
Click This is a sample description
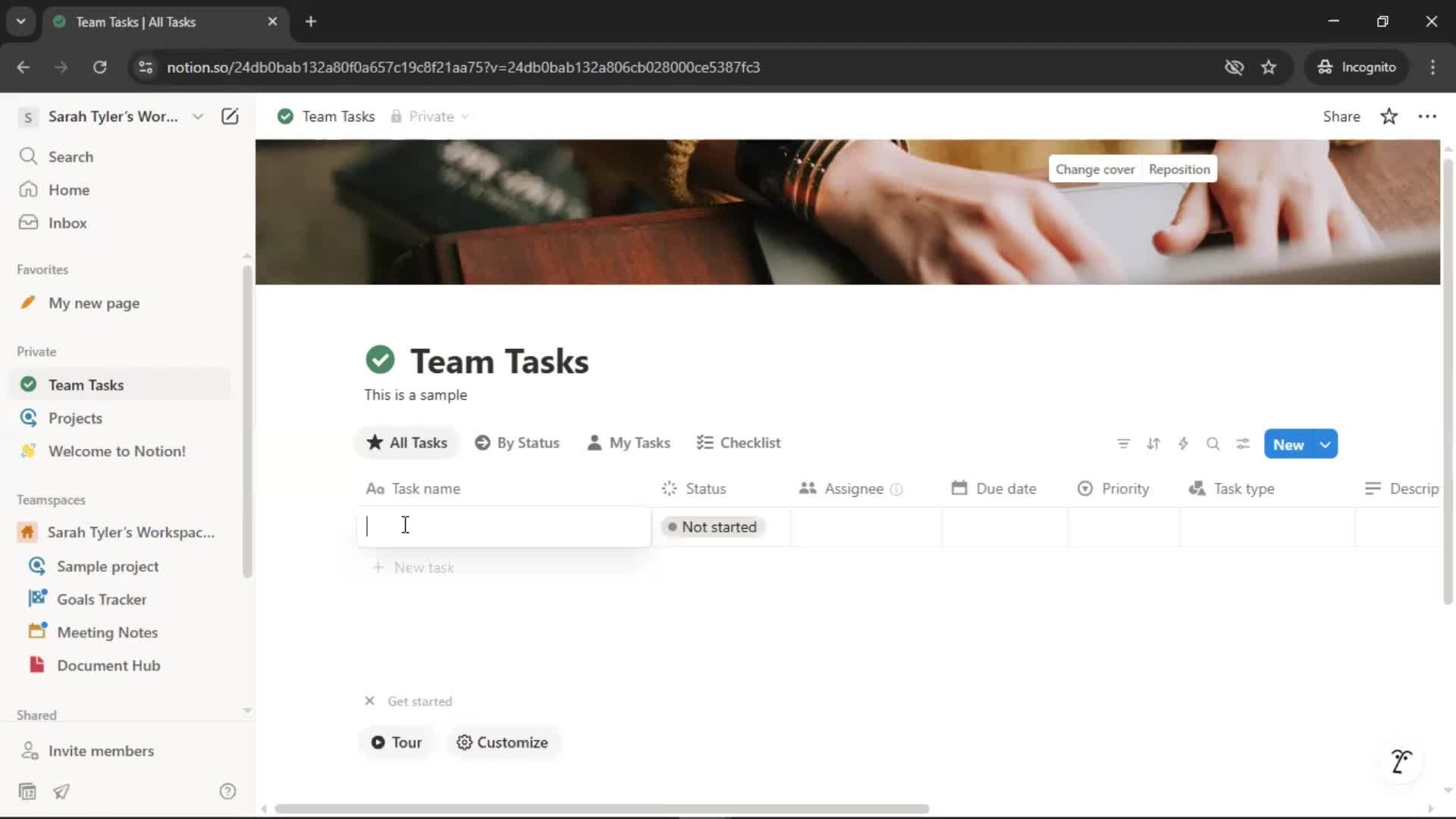coord(416,395)
